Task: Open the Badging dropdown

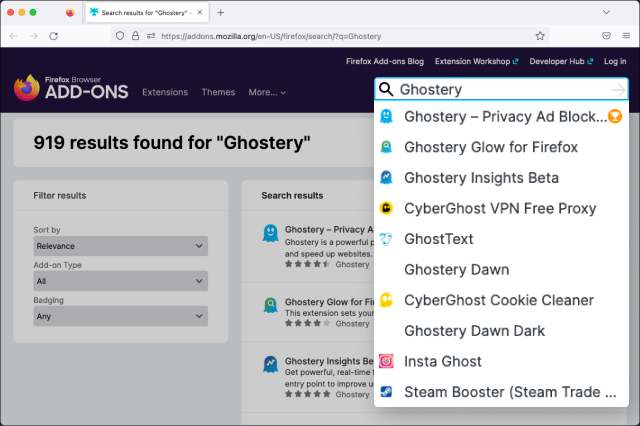Action: pyautogui.click(x=120, y=316)
